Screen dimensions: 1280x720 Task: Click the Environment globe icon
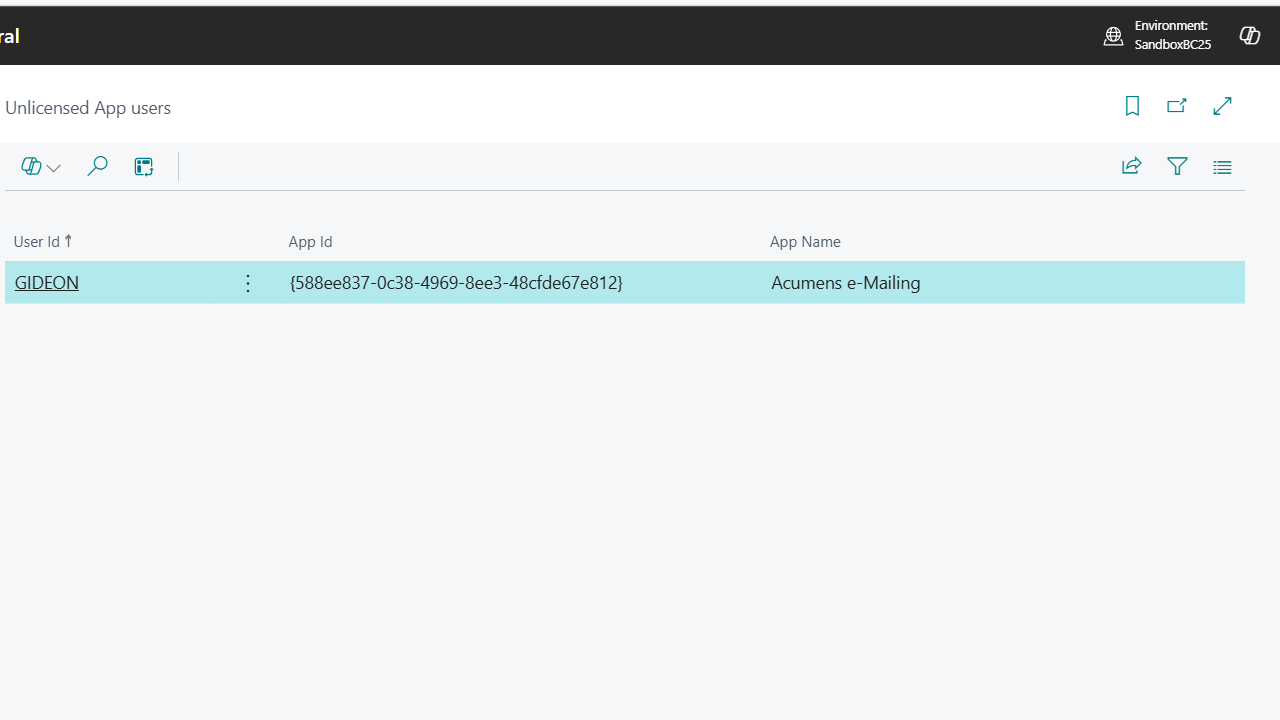click(1113, 36)
